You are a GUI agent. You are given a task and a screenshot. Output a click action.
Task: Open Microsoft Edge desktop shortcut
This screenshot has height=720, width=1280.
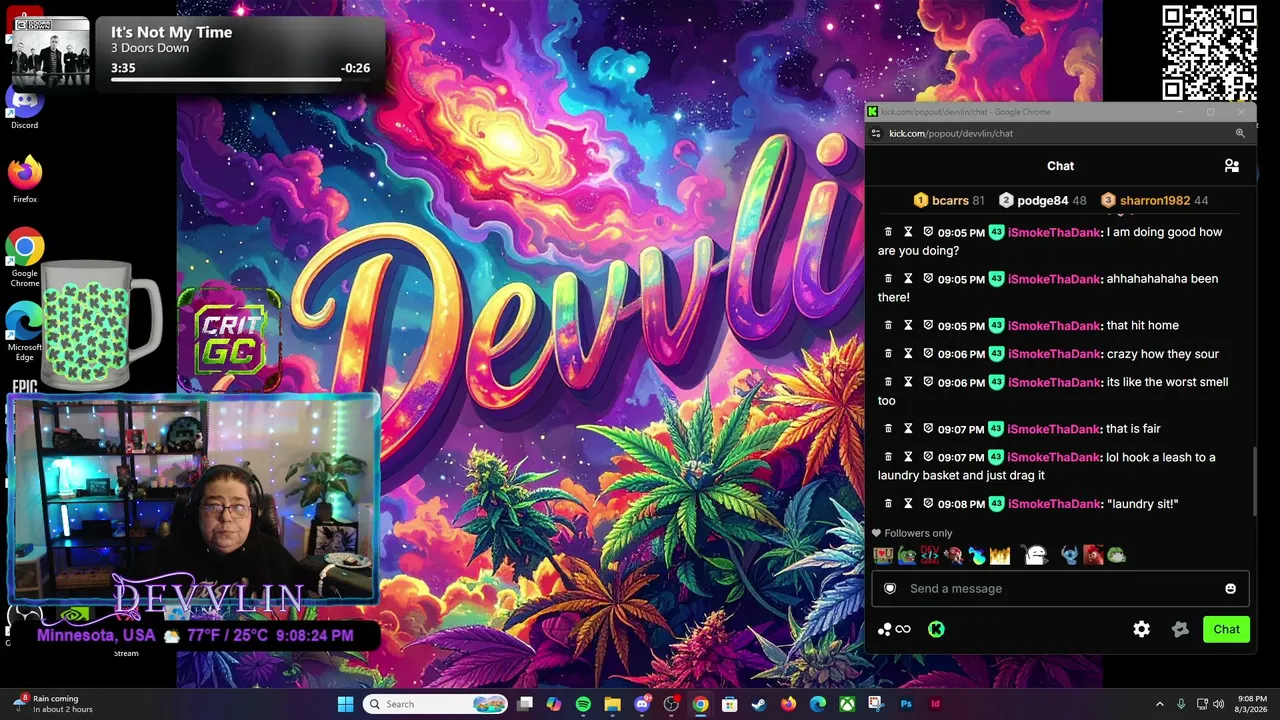point(25,332)
